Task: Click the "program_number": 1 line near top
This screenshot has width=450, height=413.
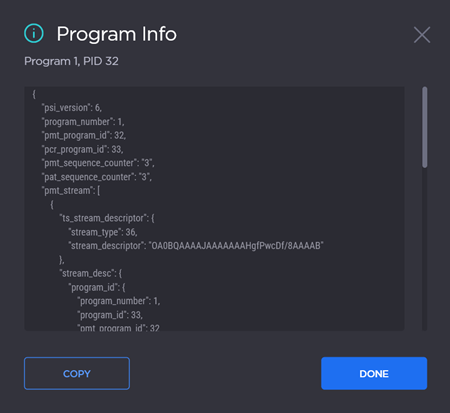Action: tap(83, 122)
